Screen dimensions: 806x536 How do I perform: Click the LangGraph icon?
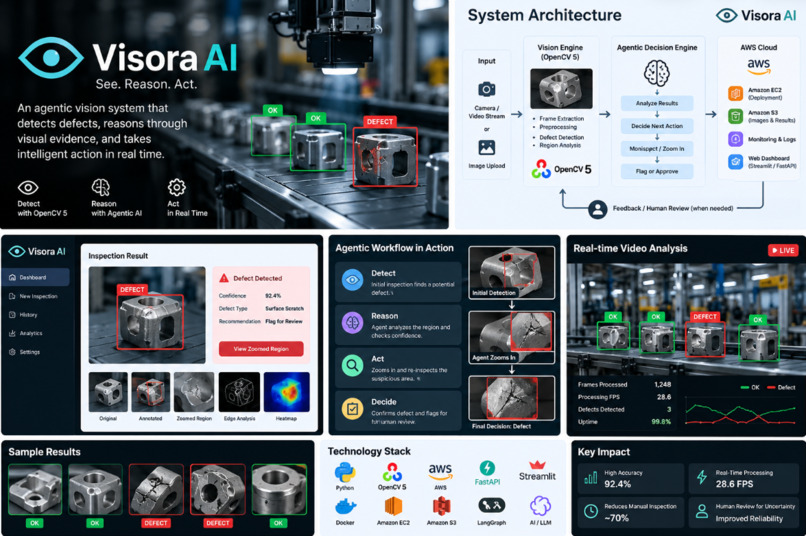(x=491, y=506)
